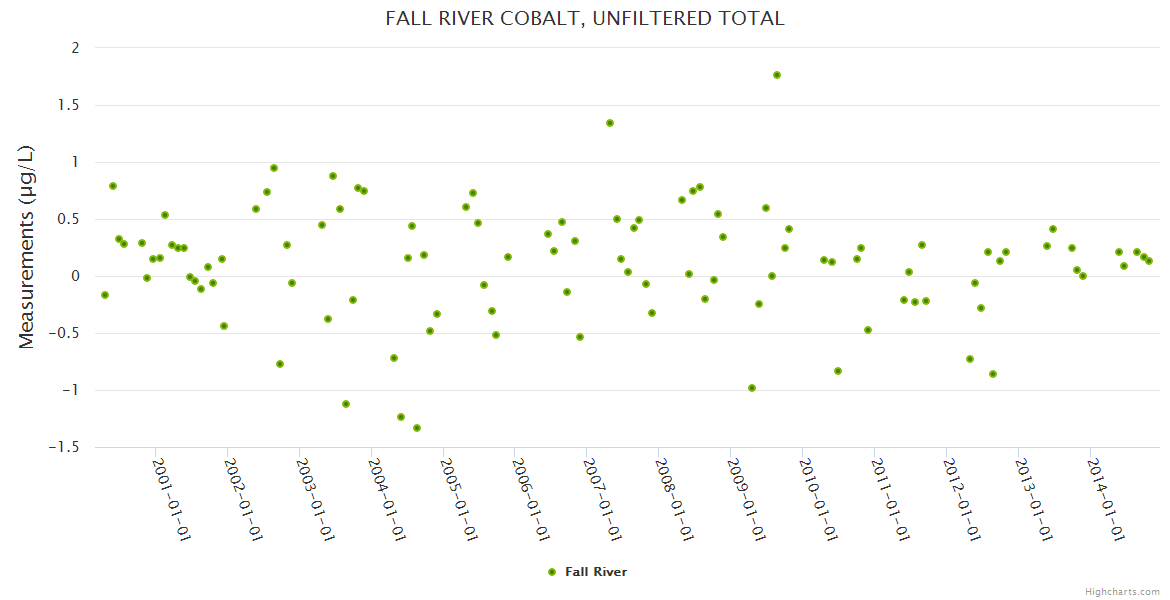Select the lowest data point near -1.35
Viewport: 1170px width, 600px height.
point(417,428)
